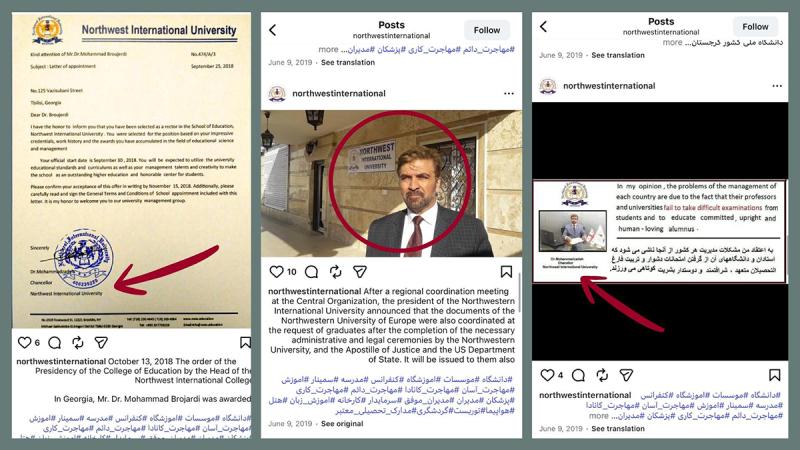
Task: Bookmark the appointment letter post
Action: coord(245,342)
